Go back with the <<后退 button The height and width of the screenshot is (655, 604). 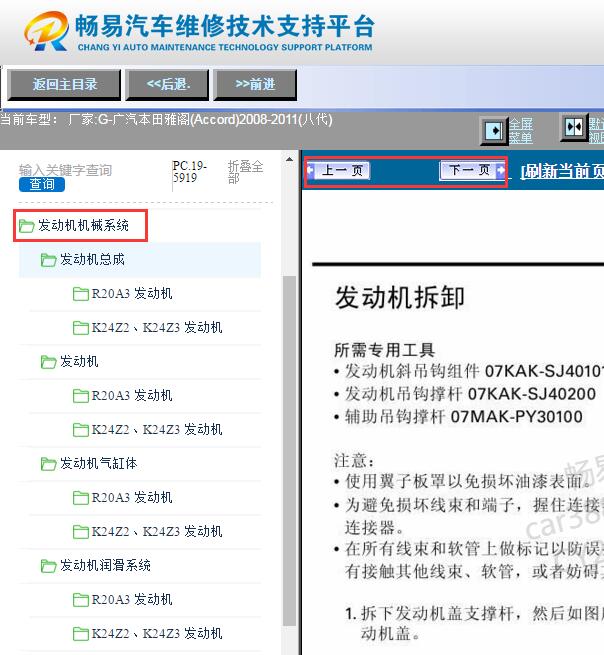click(167, 85)
